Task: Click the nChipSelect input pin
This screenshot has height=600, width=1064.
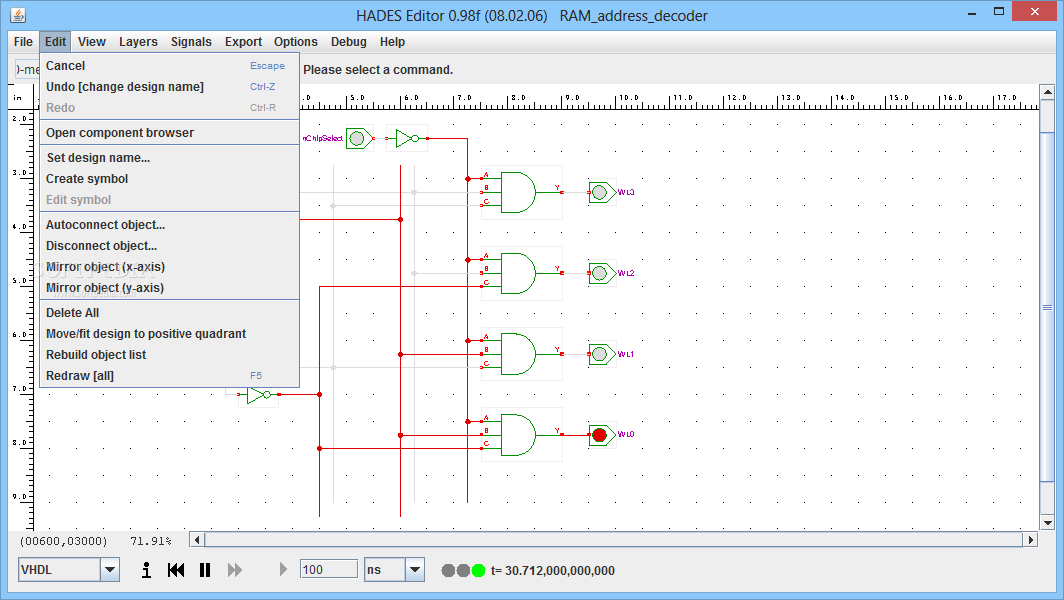Action: click(358, 138)
